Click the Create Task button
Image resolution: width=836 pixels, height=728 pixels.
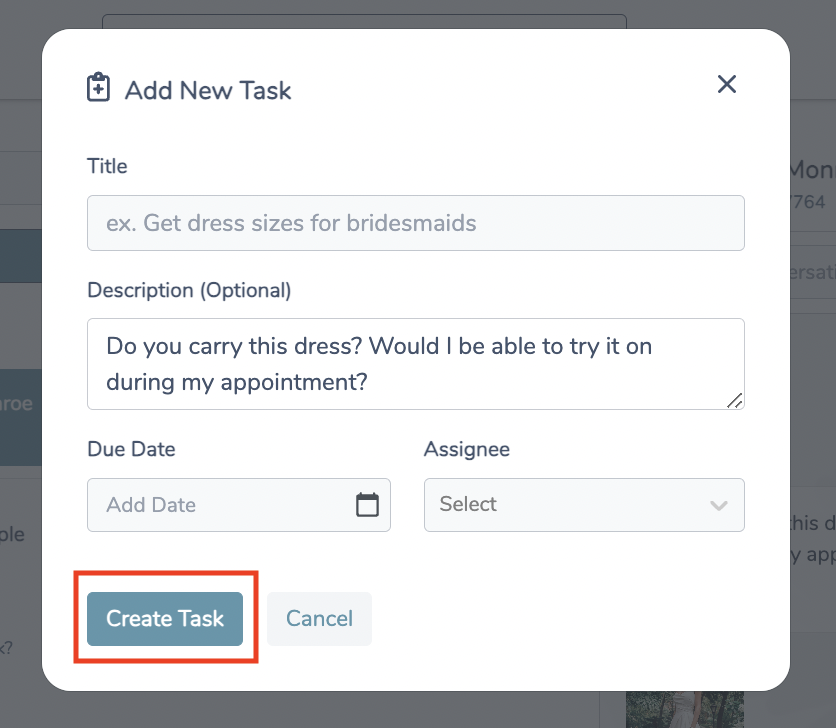[x=165, y=618]
